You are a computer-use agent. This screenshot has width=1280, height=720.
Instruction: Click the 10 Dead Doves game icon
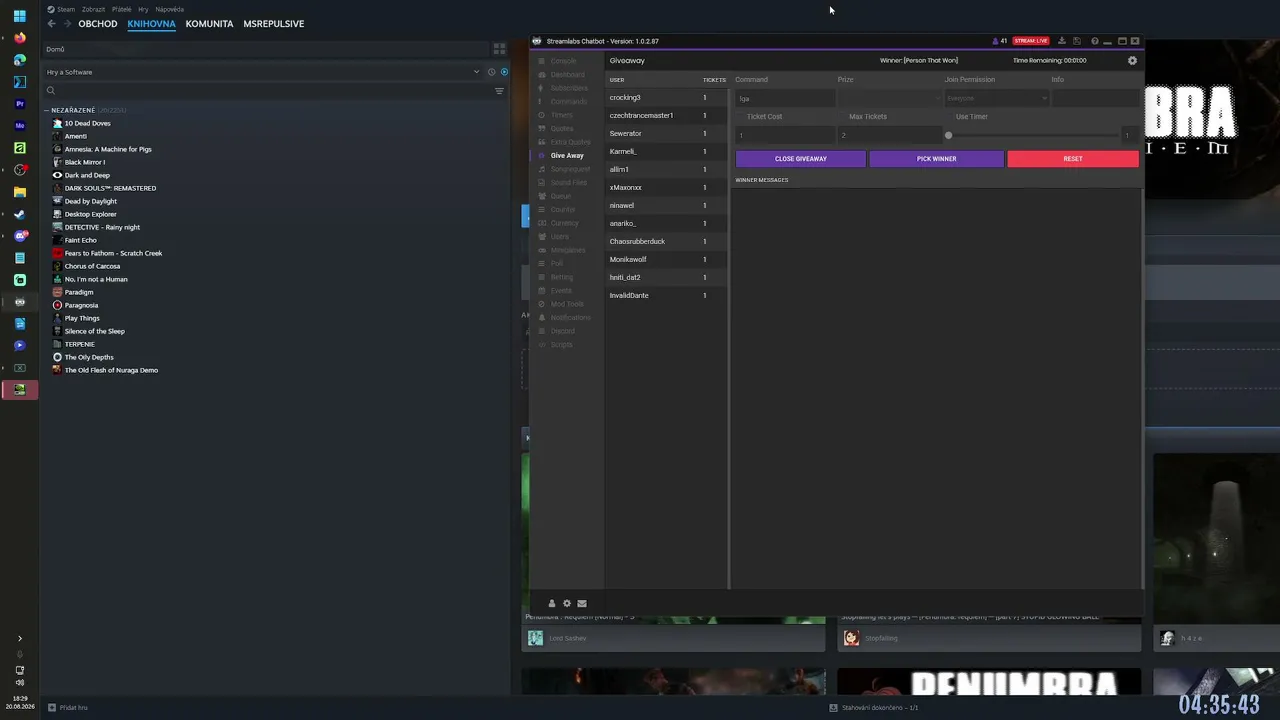pos(58,123)
